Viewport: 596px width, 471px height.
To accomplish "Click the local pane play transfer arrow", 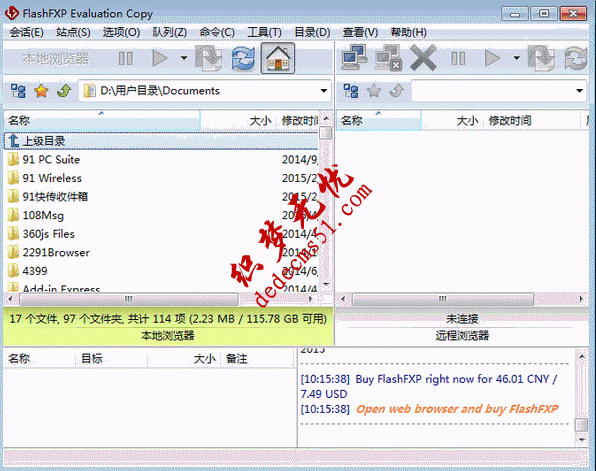I will 160,58.
